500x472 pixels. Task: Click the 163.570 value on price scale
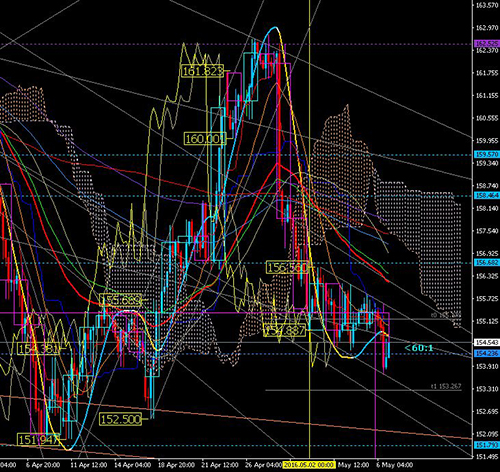[487, 5]
